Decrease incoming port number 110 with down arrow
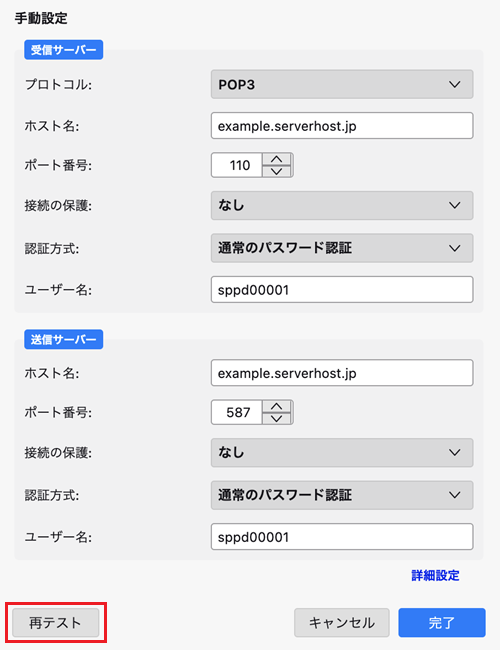Image resolution: width=500 pixels, height=650 pixels. pos(277,171)
